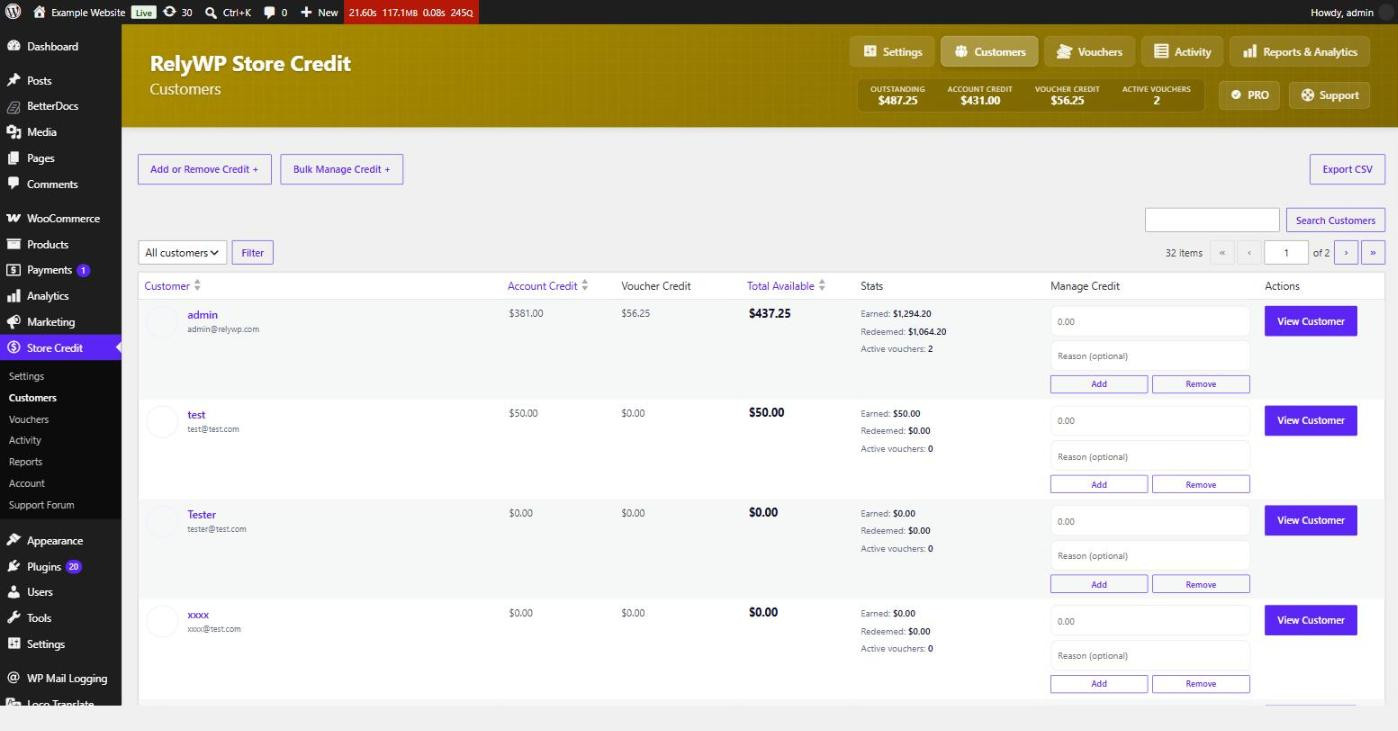Open Reports & Analytics tab
This screenshot has width=1398, height=731.
pyautogui.click(x=1299, y=52)
